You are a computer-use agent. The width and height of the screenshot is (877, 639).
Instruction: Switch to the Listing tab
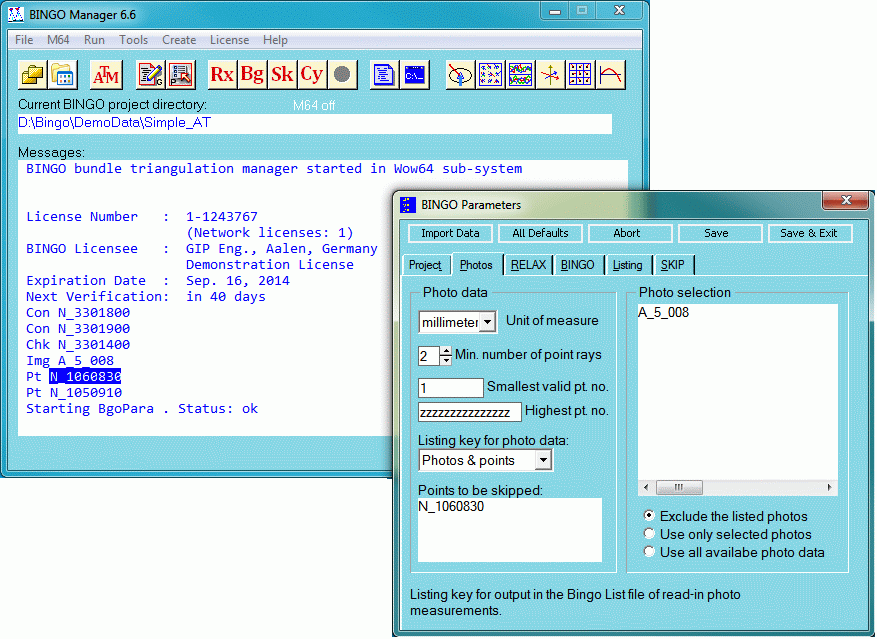(628, 265)
